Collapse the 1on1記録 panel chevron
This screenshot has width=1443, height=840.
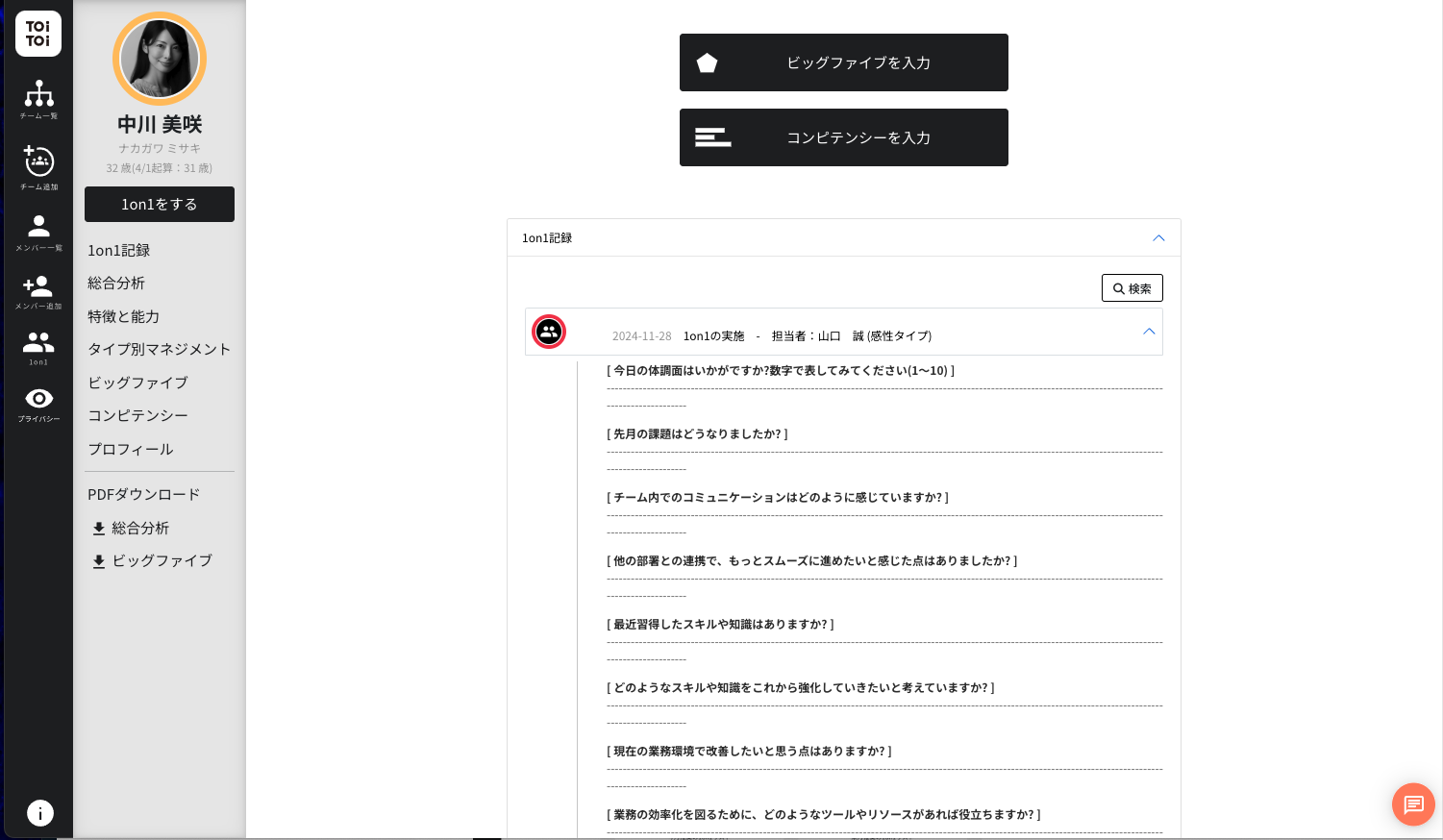pyautogui.click(x=1158, y=238)
